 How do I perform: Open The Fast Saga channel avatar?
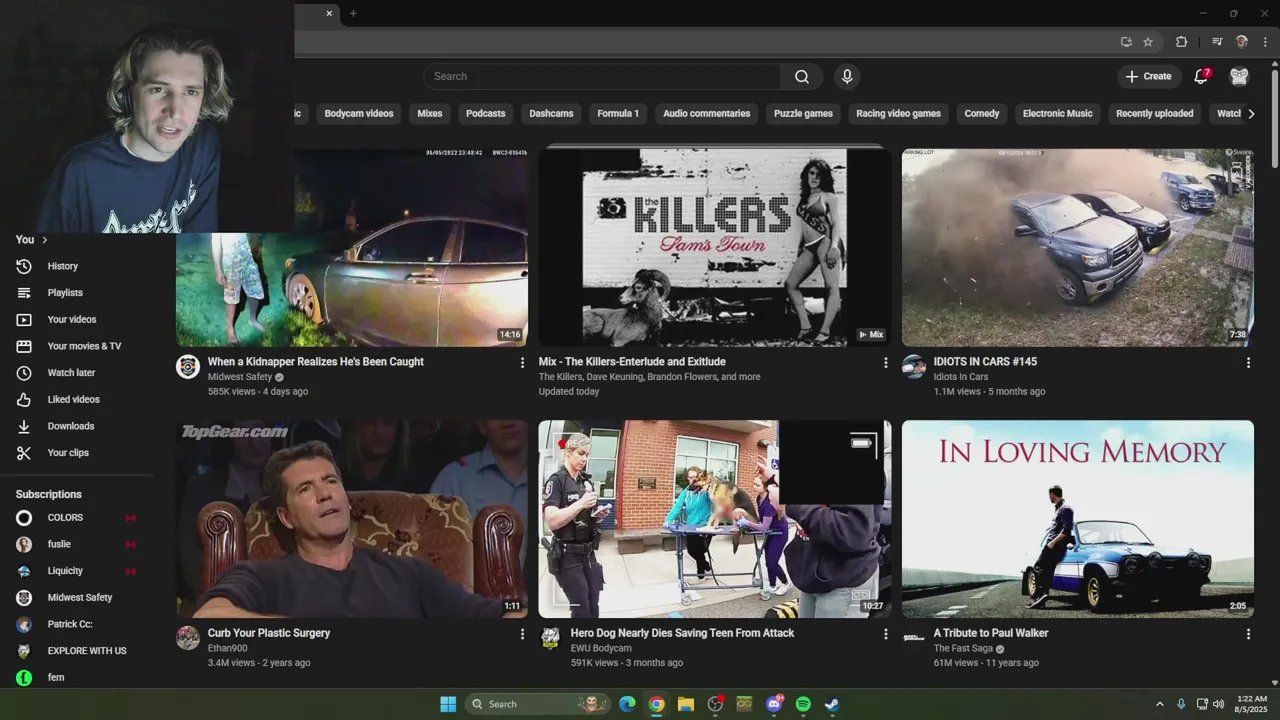[914, 638]
